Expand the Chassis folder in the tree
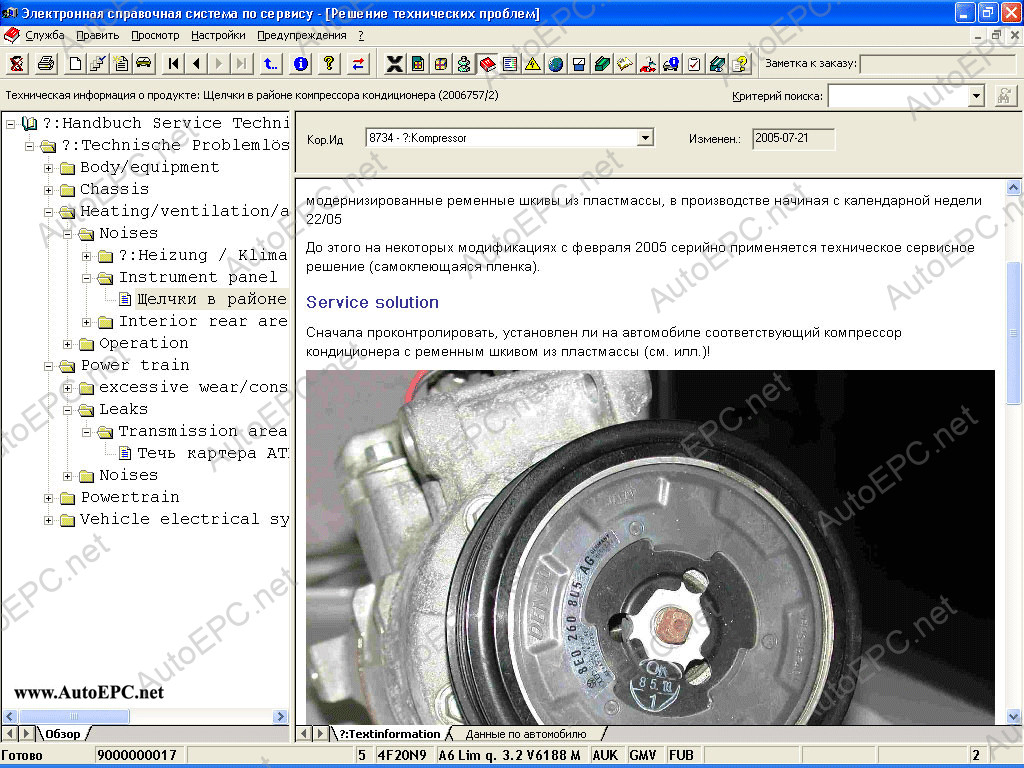The height and width of the screenshot is (768, 1024). coord(48,189)
